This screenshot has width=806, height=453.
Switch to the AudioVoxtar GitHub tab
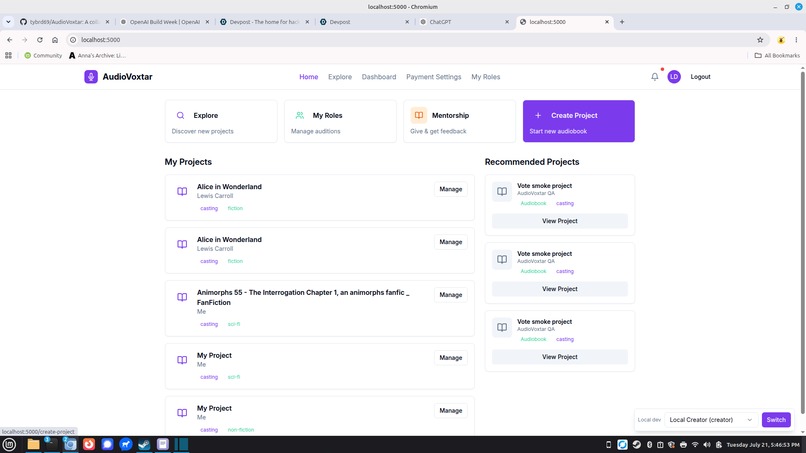click(x=62, y=22)
